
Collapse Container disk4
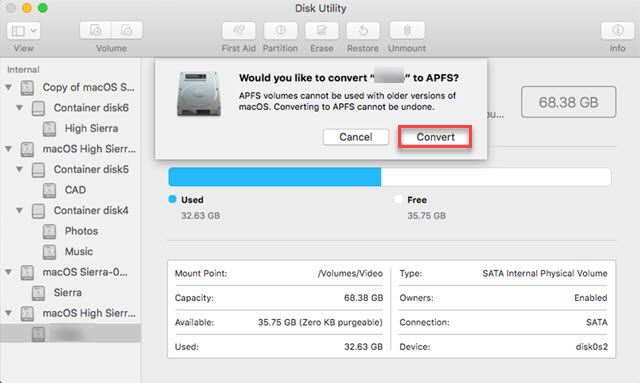19,210
